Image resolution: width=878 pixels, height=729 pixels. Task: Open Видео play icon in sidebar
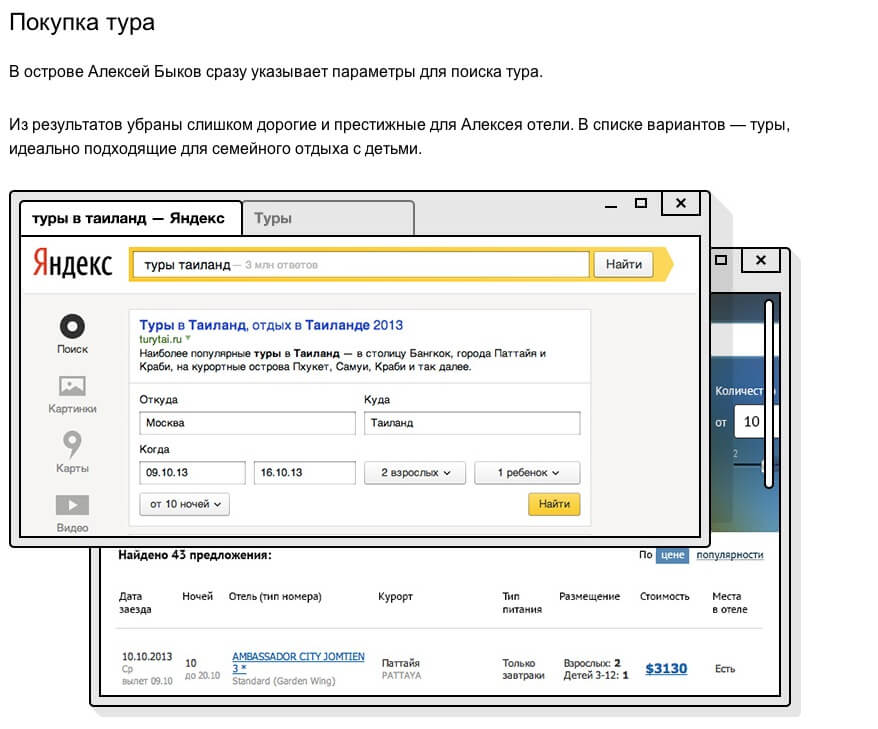[72, 505]
